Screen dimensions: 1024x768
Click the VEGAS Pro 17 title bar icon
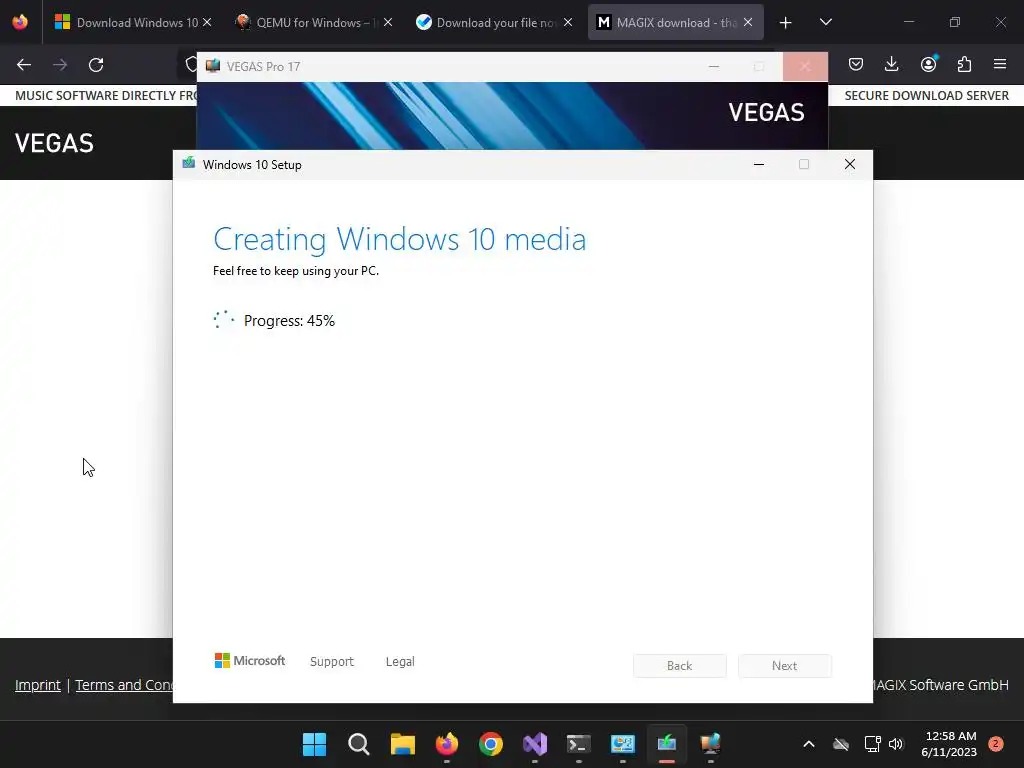point(213,66)
